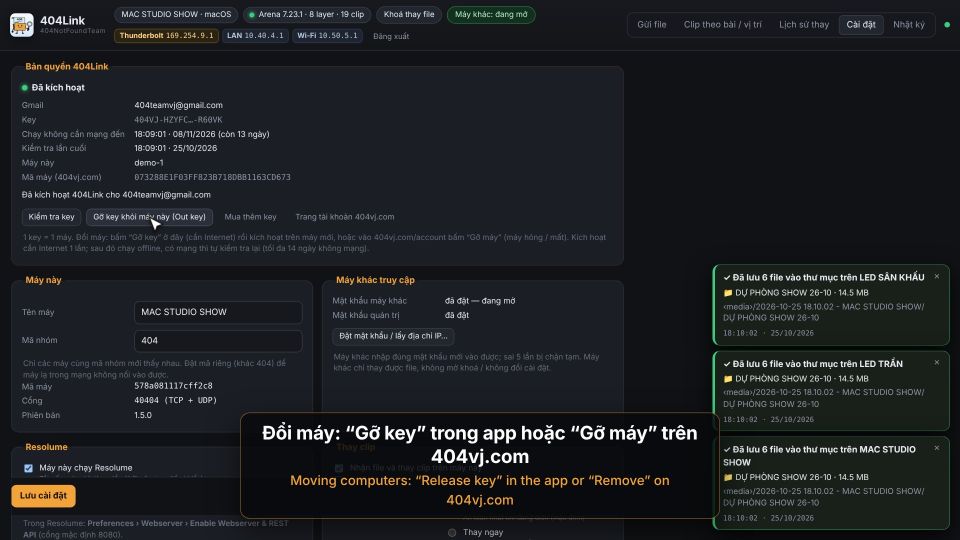
Task: Click Đặt mật khẩu / lấy địa chỉ IP button
Action: [x=393, y=336]
